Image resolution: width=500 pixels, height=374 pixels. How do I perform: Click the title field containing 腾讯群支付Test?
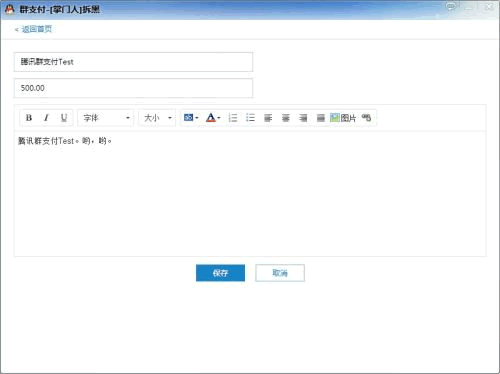coord(133,62)
